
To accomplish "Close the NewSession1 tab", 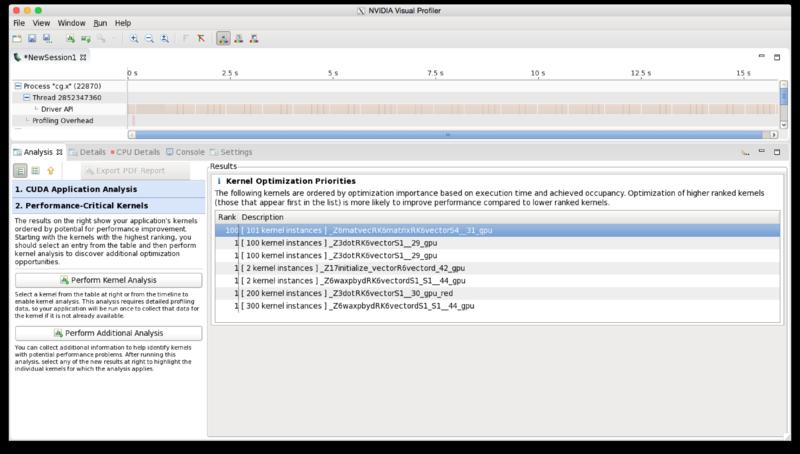I will pyautogui.click(x=83, y=58).
